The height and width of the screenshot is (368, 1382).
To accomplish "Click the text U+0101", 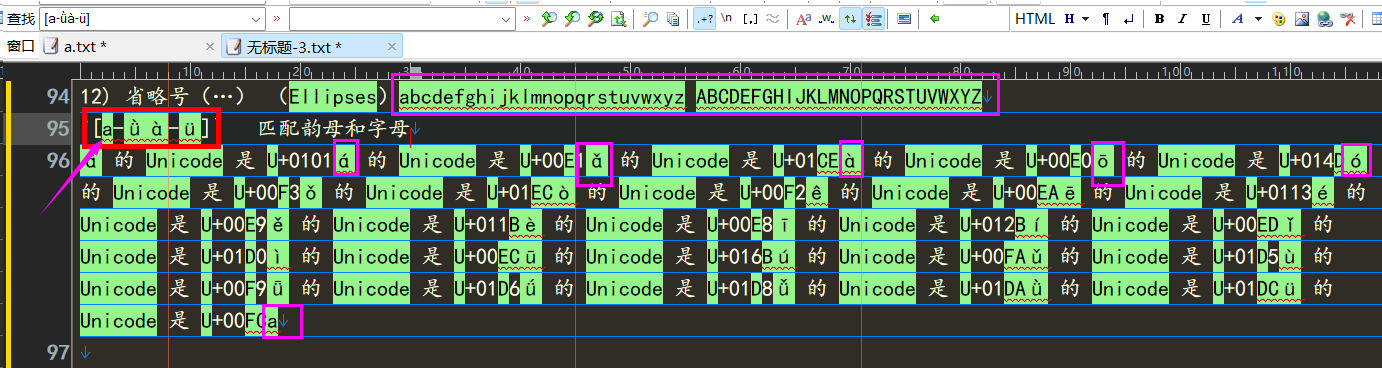I will tap(300, 161).
